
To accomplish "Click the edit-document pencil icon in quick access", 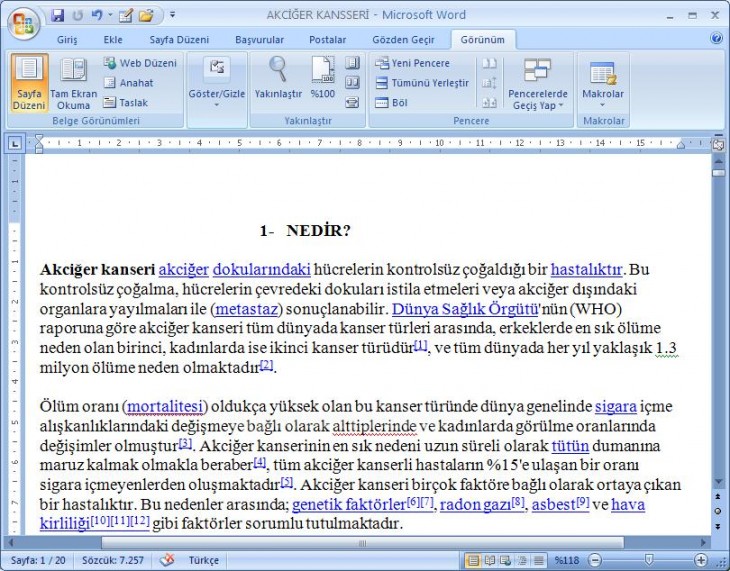I will pos(125,15).
